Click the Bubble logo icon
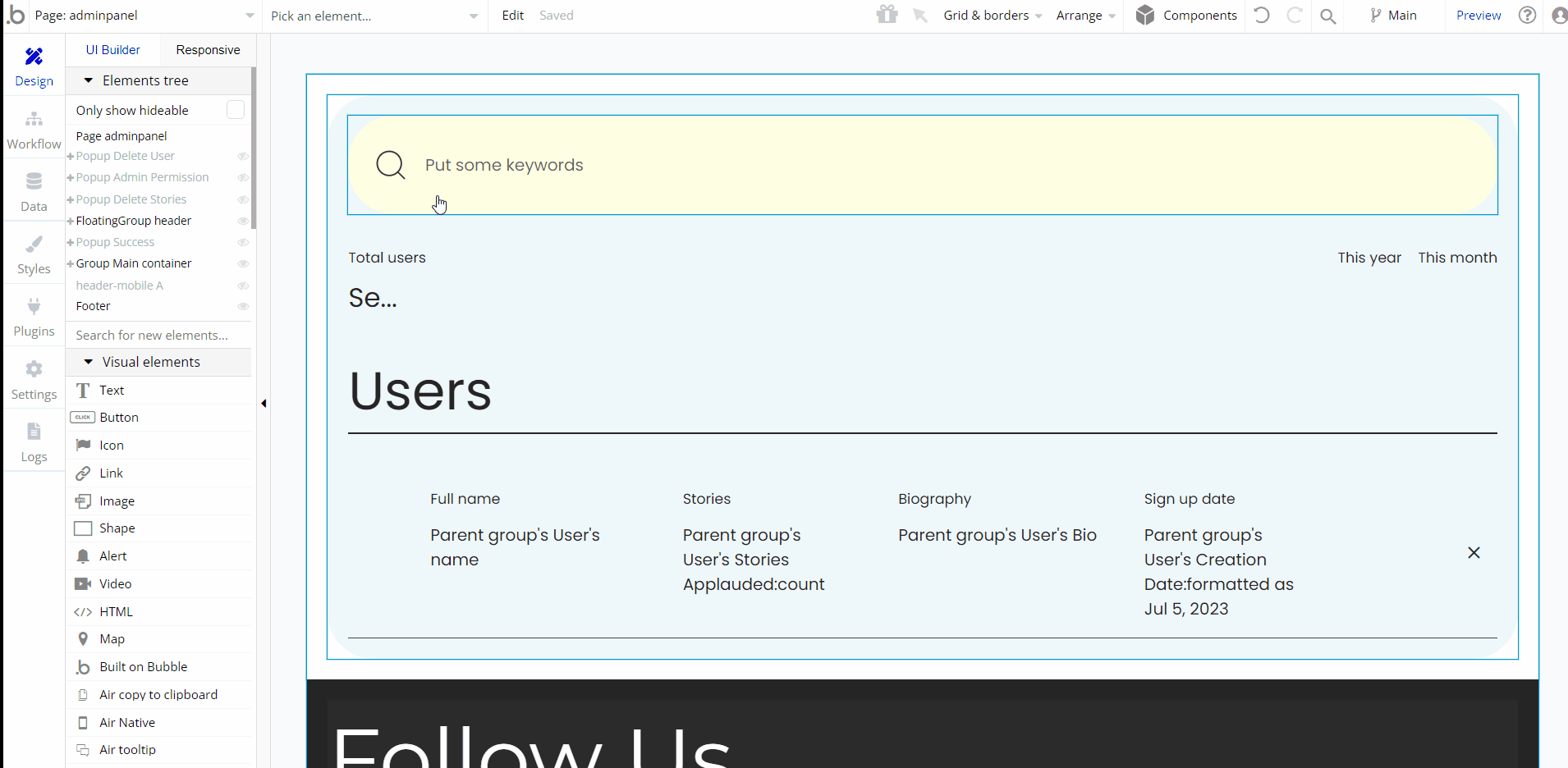This screenshot has height=768, width=1568. coord(16,15)
